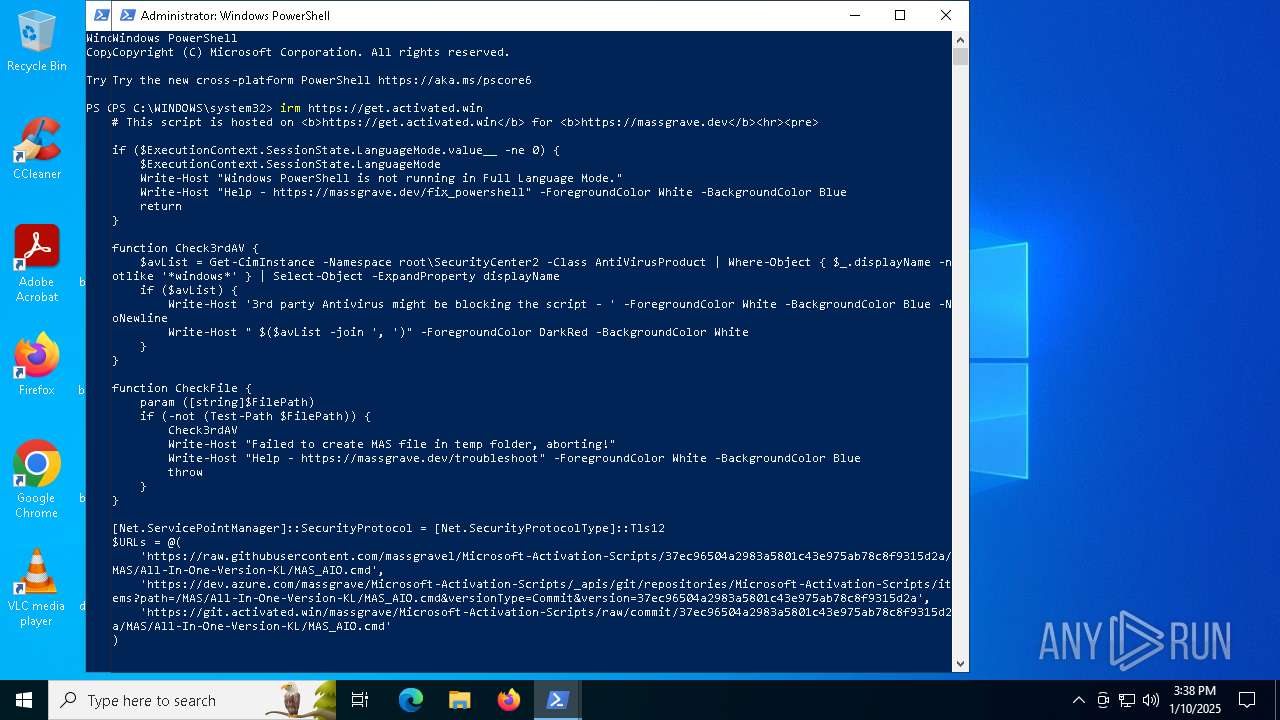
Task: Open Microsoft Edge from the taskbar
Action: pos(411,700)
